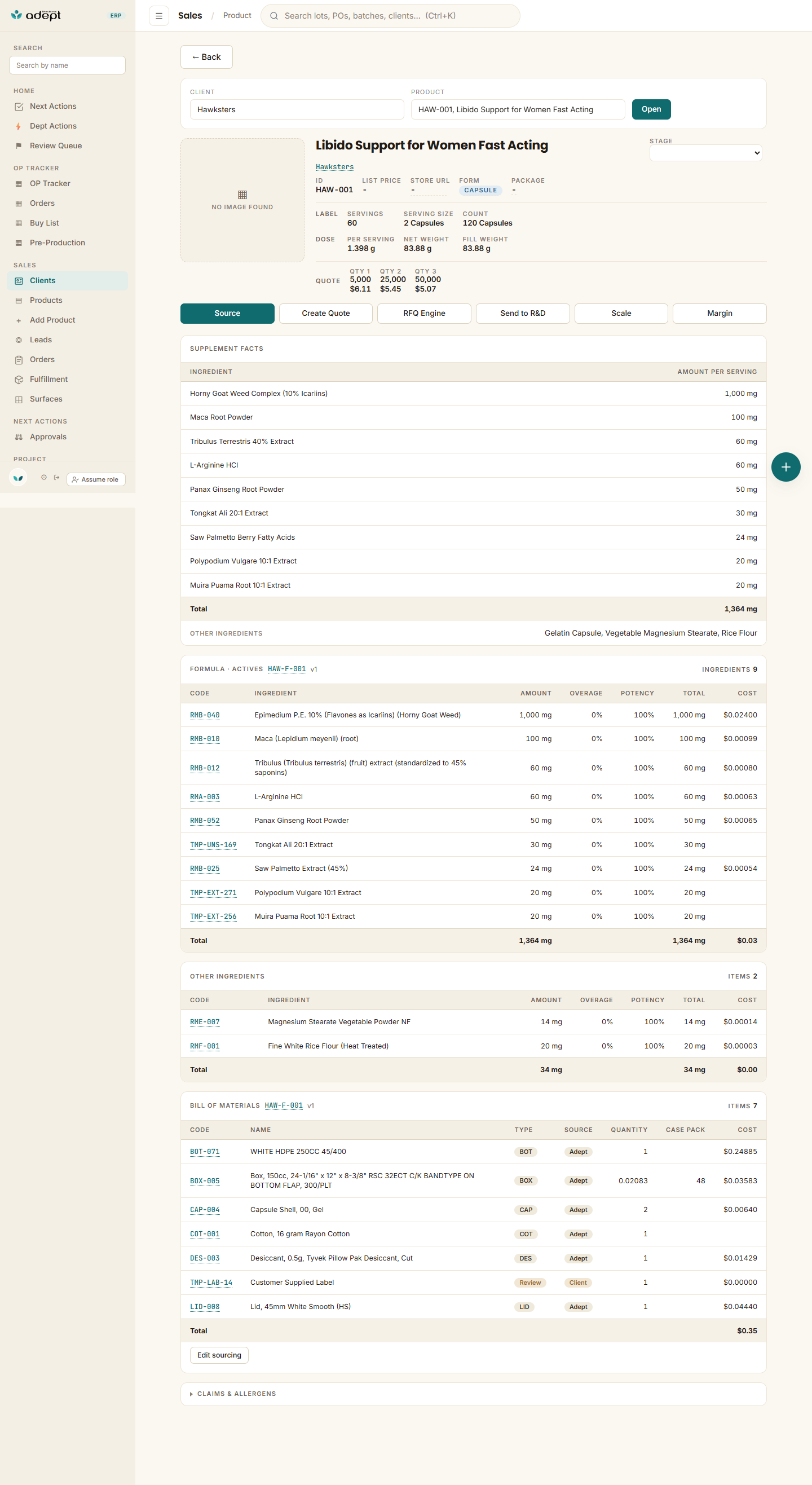The width and height of the screenshot is (812, 1485).
Task: Click the Sales breadcrumb in top bar
Action: (190, 16)
